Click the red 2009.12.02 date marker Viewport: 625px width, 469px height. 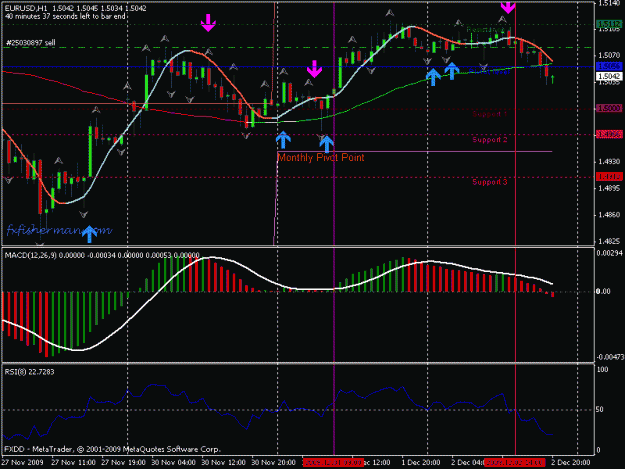[514, 463]
